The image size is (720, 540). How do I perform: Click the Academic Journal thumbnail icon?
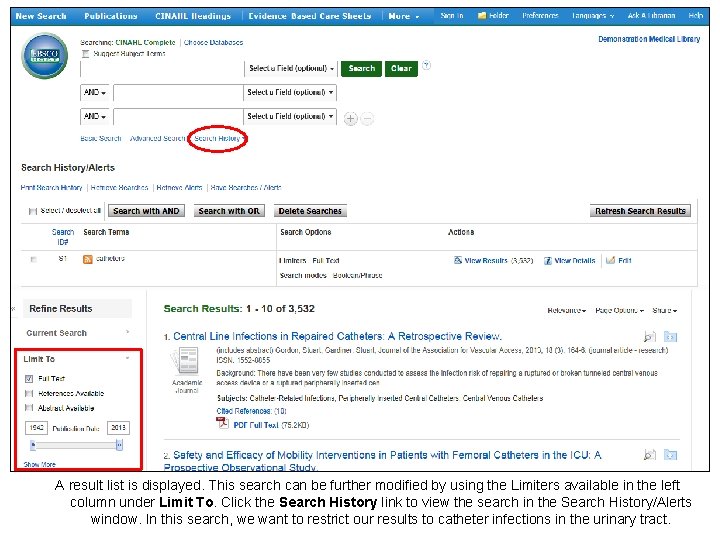click(x=187, y=361)
